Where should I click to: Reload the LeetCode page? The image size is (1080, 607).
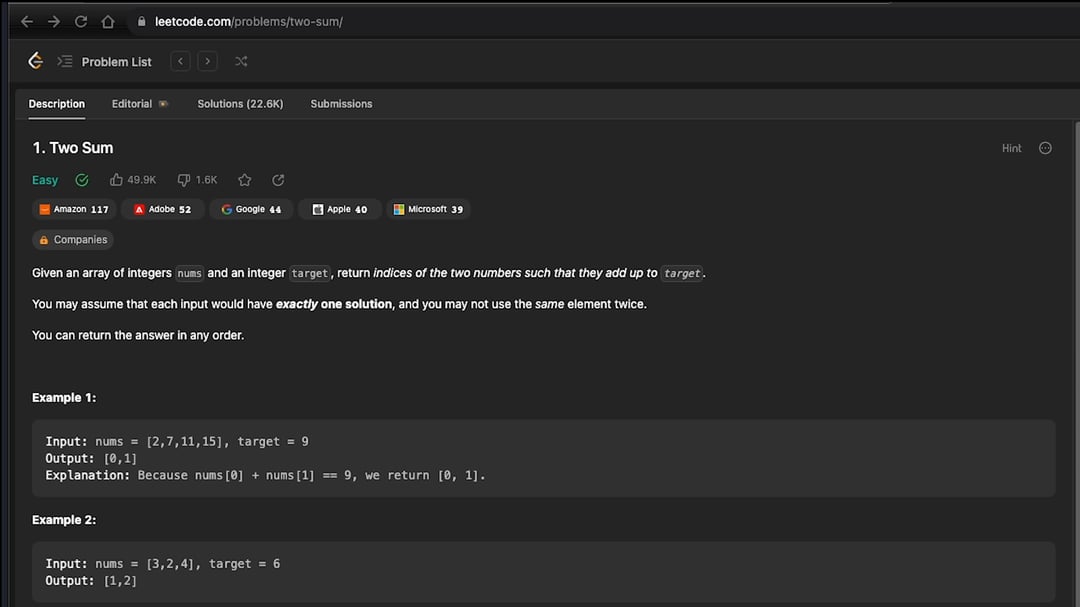coord(81,21)
